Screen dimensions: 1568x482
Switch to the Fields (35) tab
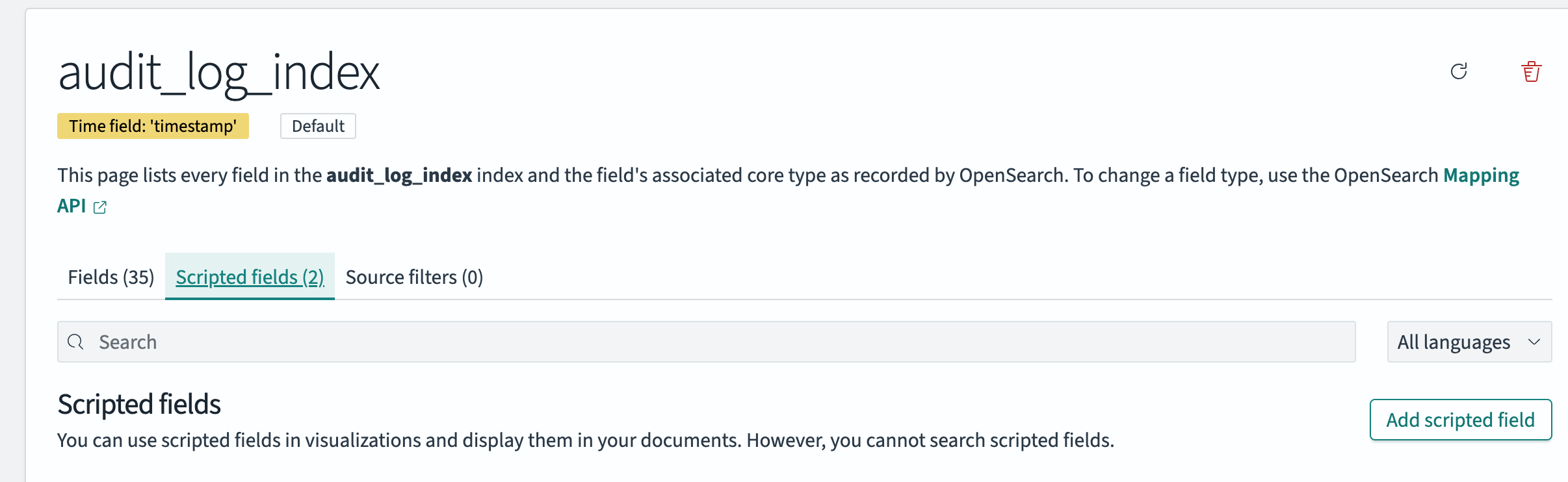tap(111, 277)
